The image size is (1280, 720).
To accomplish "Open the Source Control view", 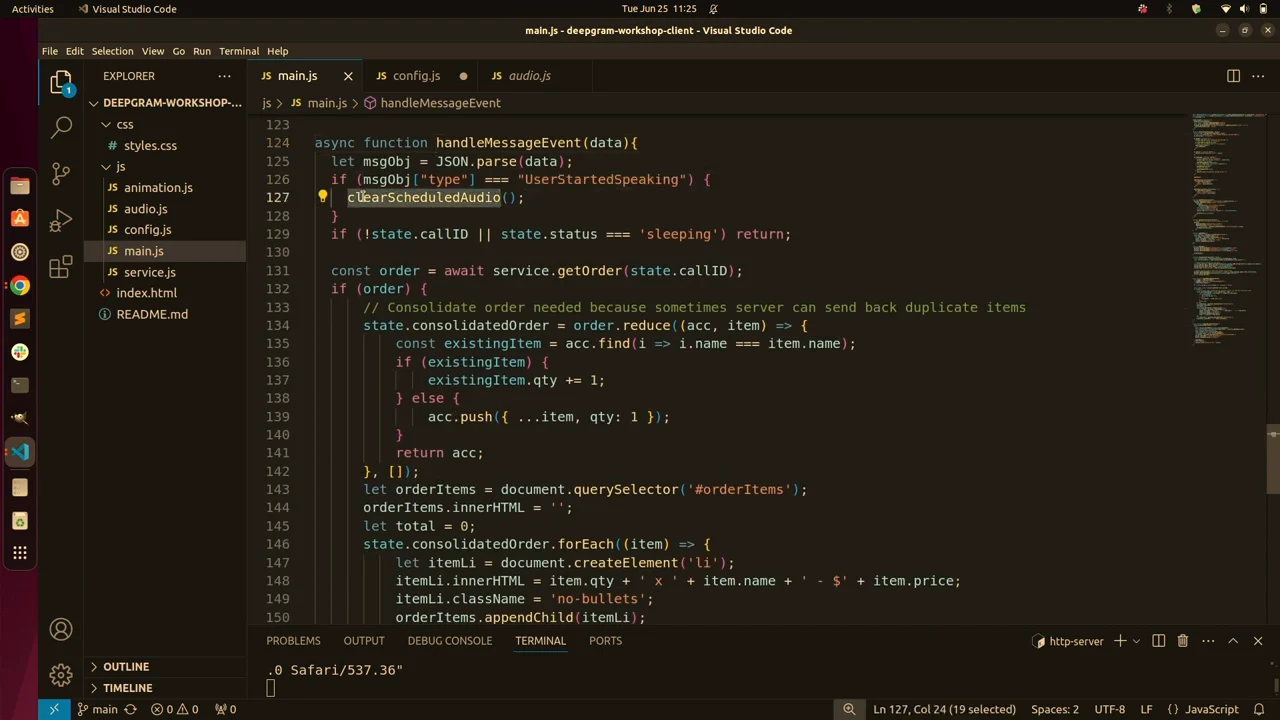I will click(61, 173).
